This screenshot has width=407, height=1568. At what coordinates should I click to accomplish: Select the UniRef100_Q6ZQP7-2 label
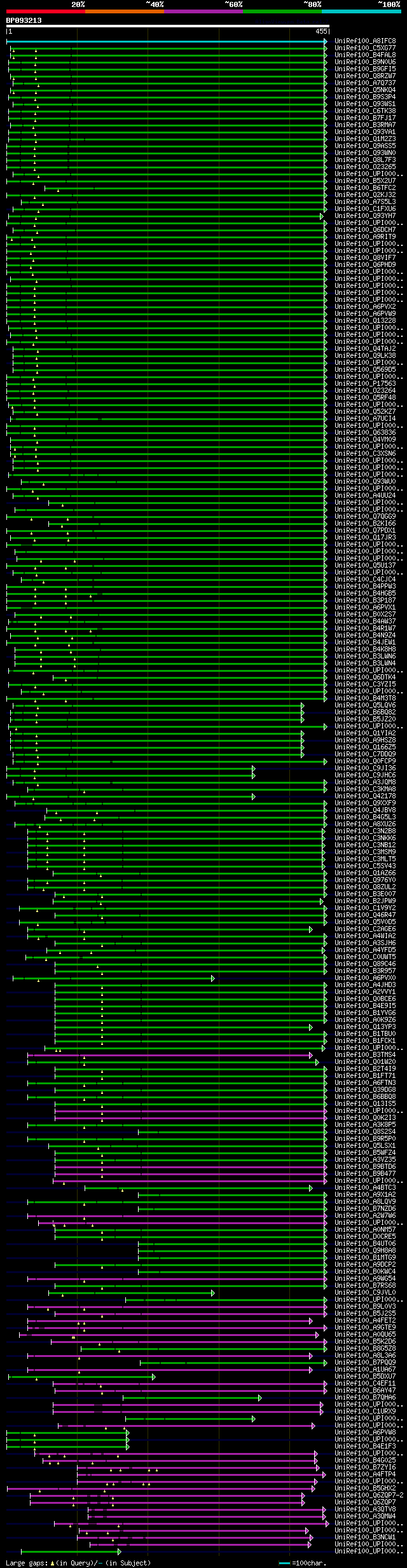(x=369, y=1496)
